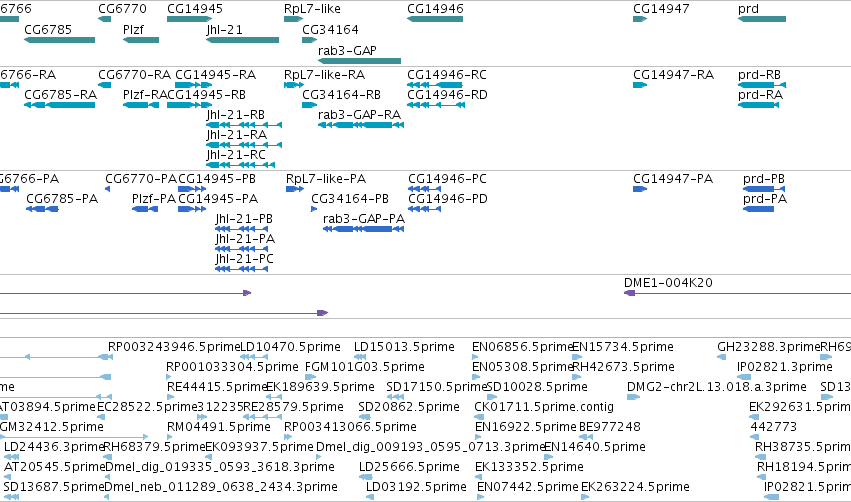The width and height of the screenshot is (851, 502).
Task: Click the prd-PB protein feature
Action: (764, 189)
